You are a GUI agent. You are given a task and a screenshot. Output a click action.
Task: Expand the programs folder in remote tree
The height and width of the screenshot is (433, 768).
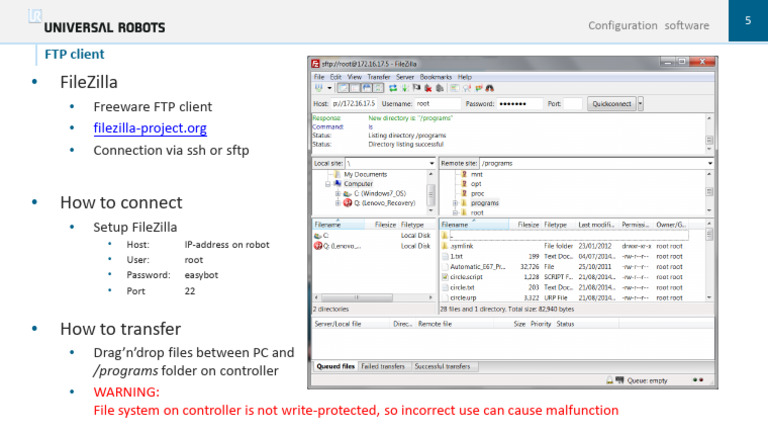(x=455, y=203)
